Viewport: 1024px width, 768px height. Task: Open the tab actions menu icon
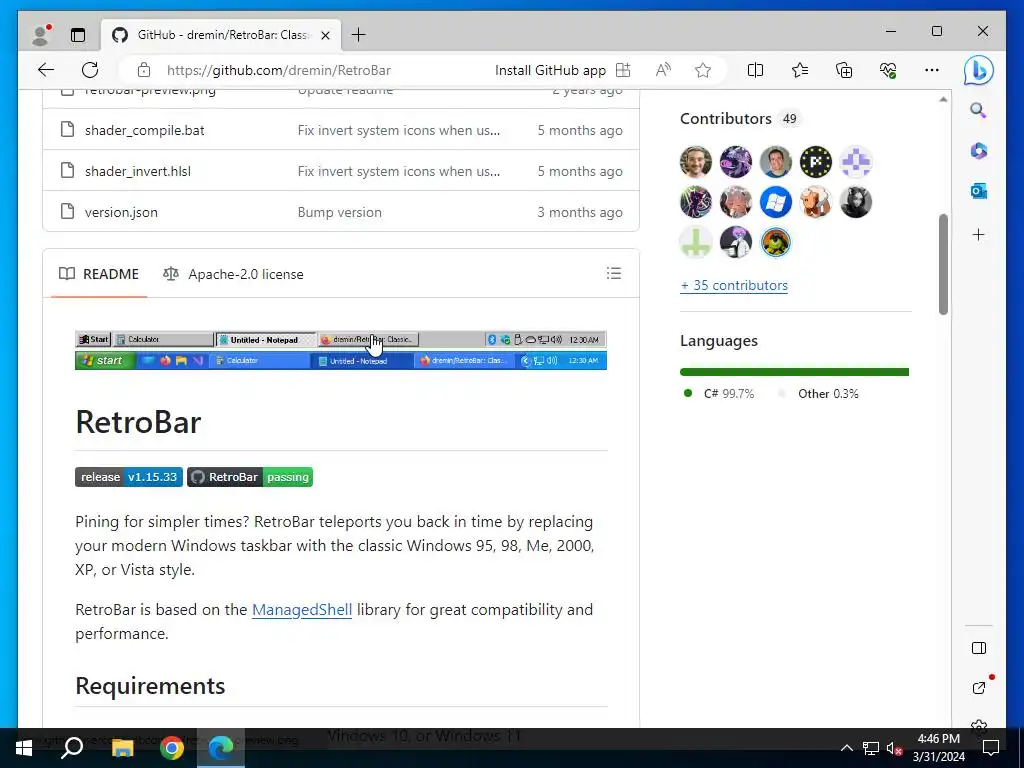click(x=78, y=35)
